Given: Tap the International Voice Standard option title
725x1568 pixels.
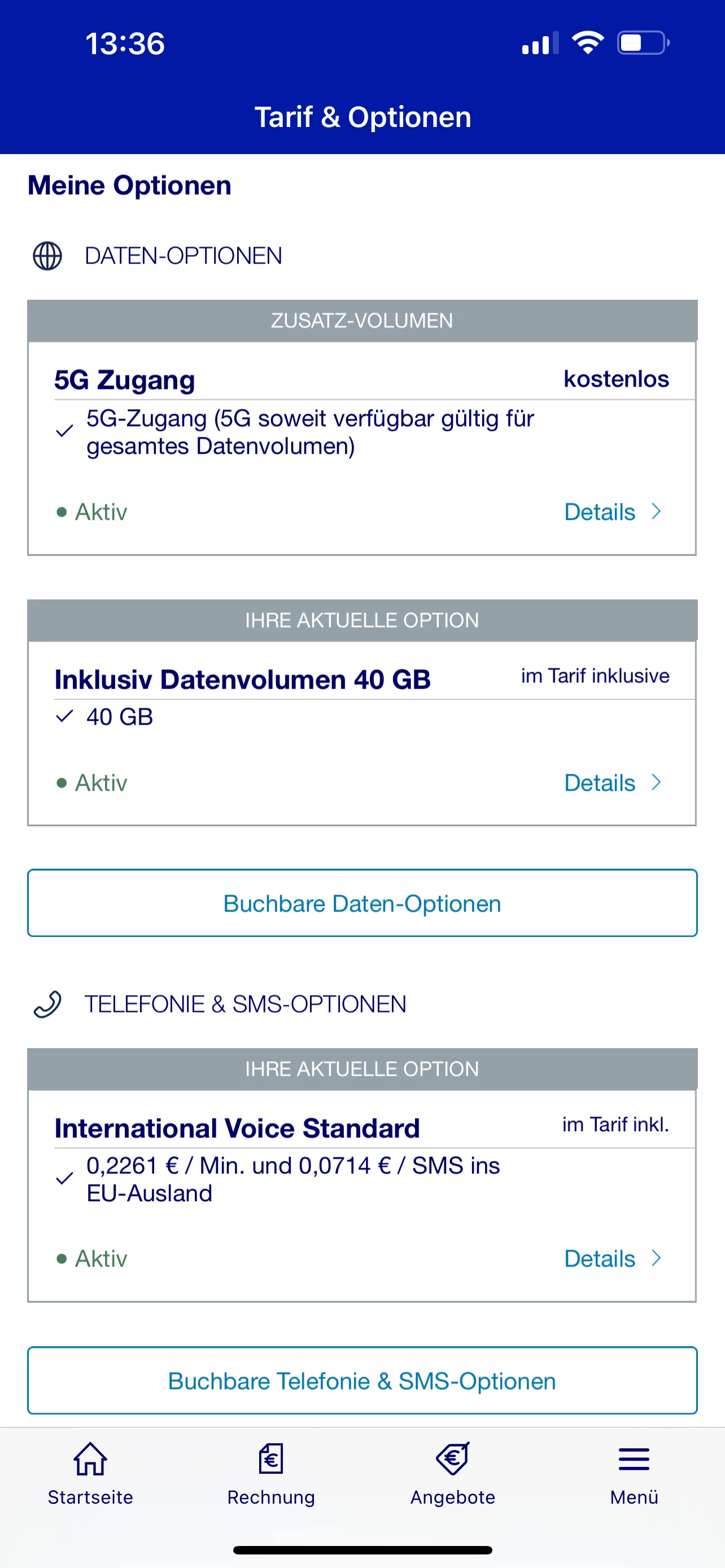Looking at the screenshot, I should point(237,1128).
